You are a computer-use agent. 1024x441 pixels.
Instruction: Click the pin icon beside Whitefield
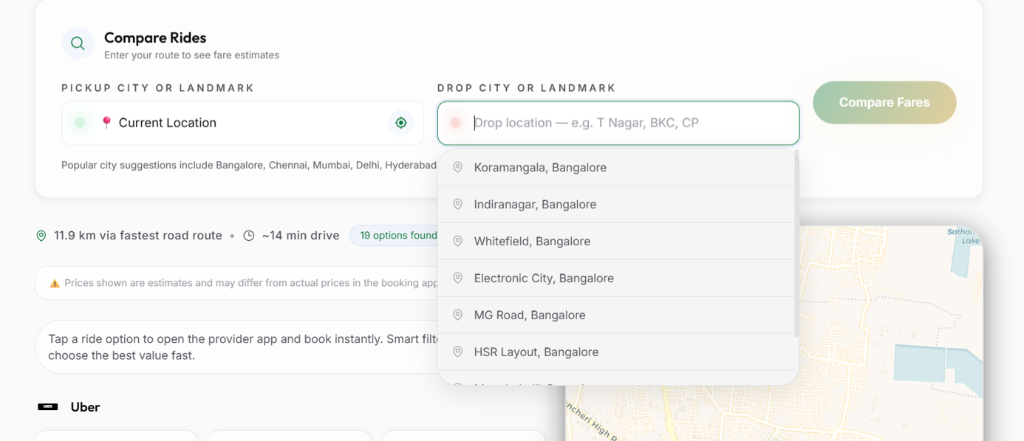[x=458, y=241]
